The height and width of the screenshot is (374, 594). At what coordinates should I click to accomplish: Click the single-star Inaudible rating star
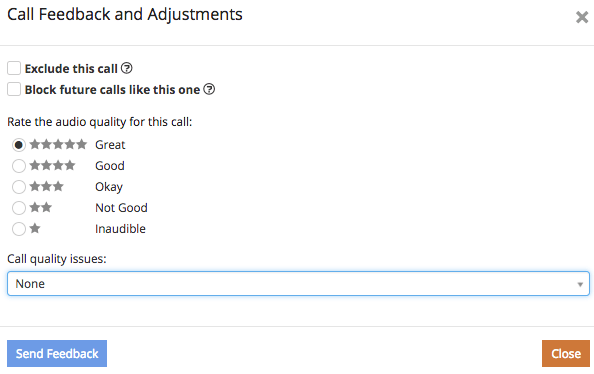pyautogui.click(x=35, y=228)
